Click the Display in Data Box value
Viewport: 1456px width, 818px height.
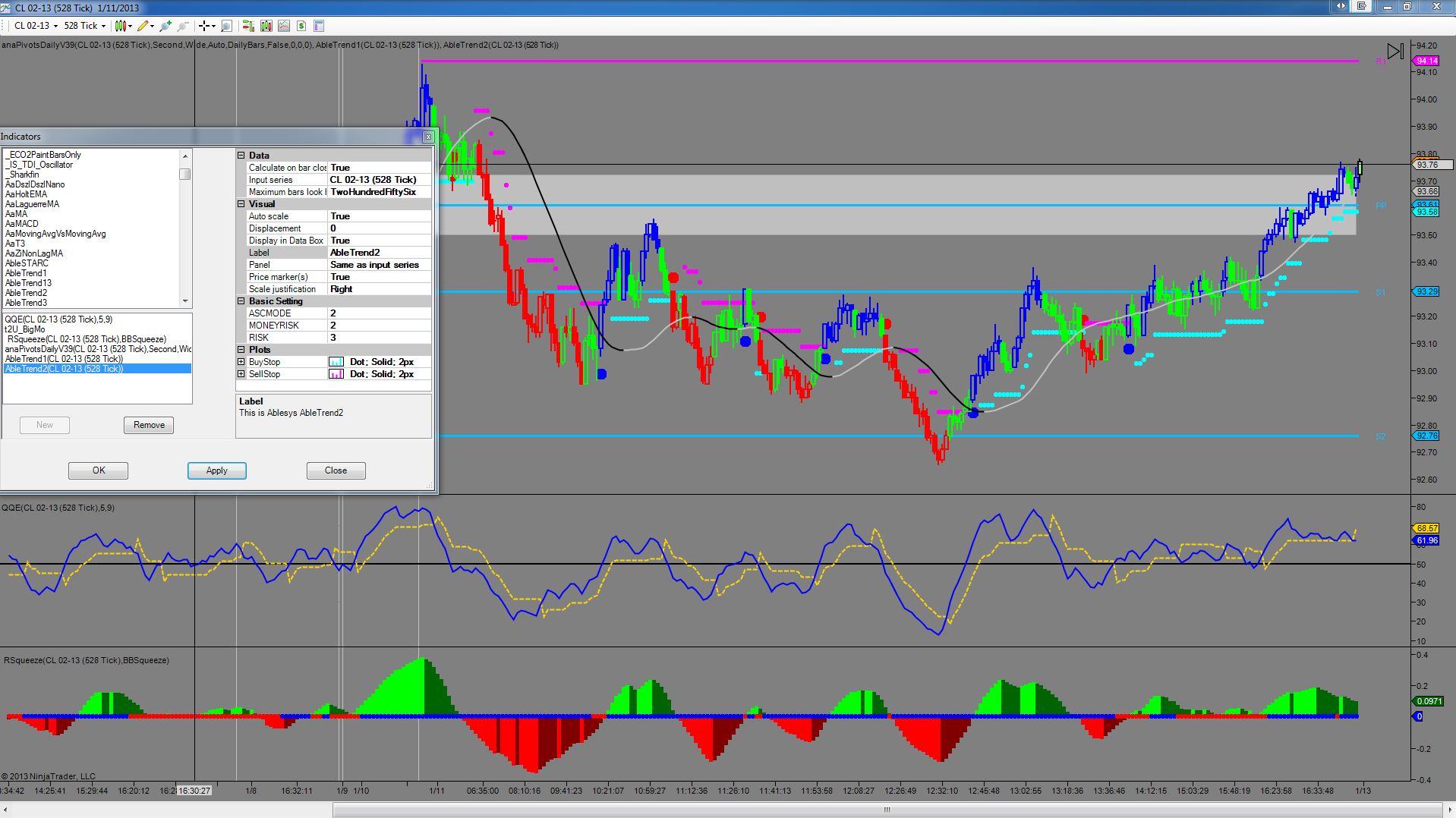380,241
